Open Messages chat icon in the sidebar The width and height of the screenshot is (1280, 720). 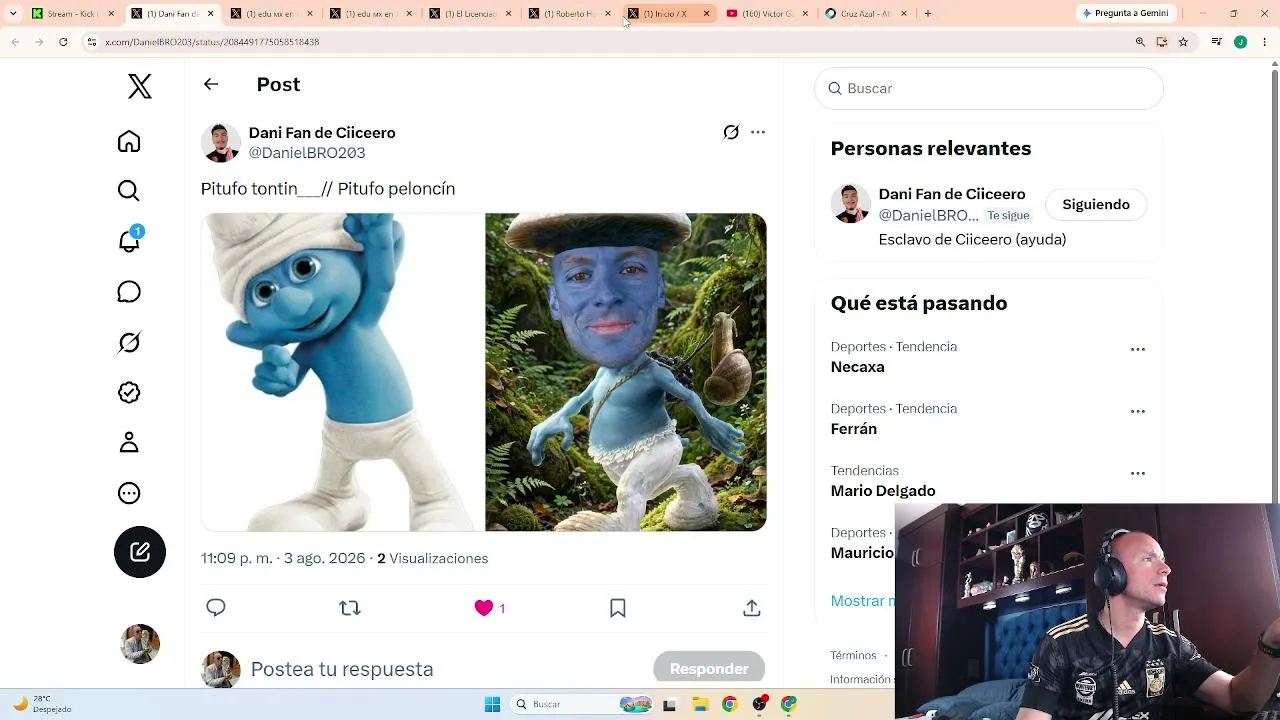(129, 292)
